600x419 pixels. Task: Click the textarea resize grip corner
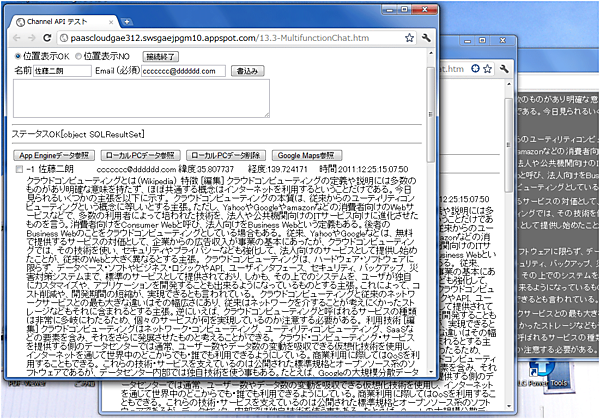pyautogui.click(x=267, y=115)
